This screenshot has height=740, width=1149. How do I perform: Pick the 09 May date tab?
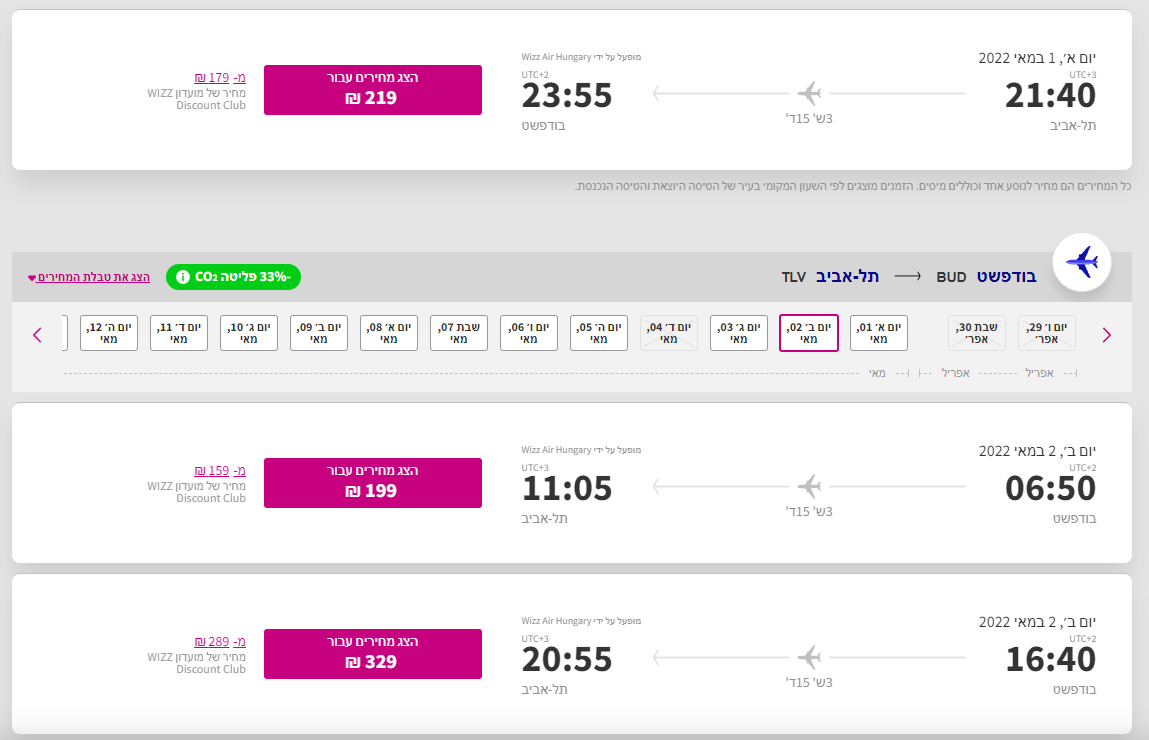pos(319,333)
